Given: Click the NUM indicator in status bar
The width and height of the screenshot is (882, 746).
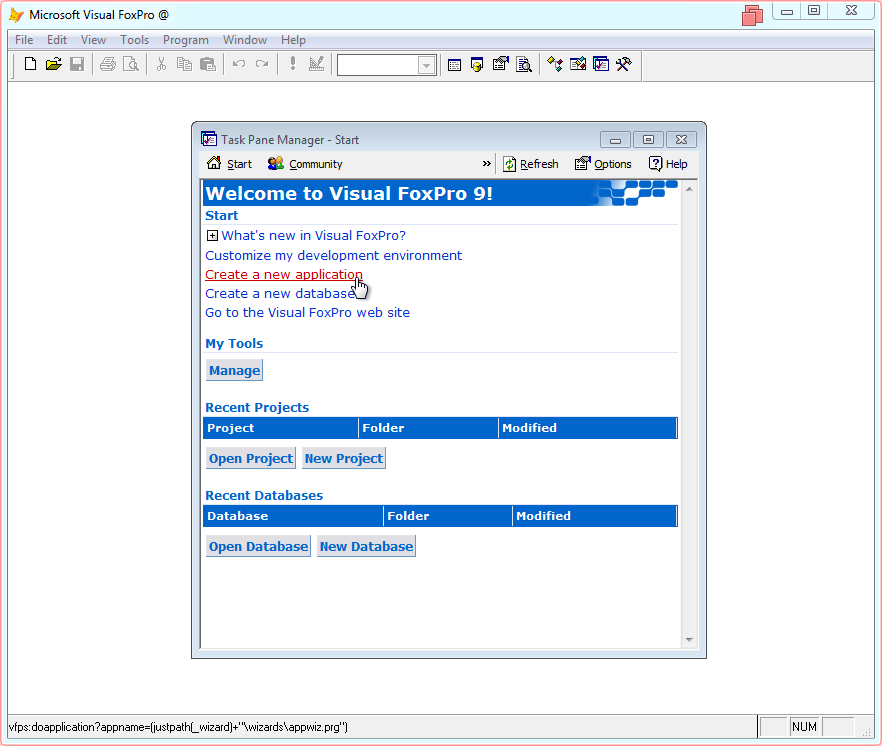Looking at the screenshot, I should pos(804,727).
